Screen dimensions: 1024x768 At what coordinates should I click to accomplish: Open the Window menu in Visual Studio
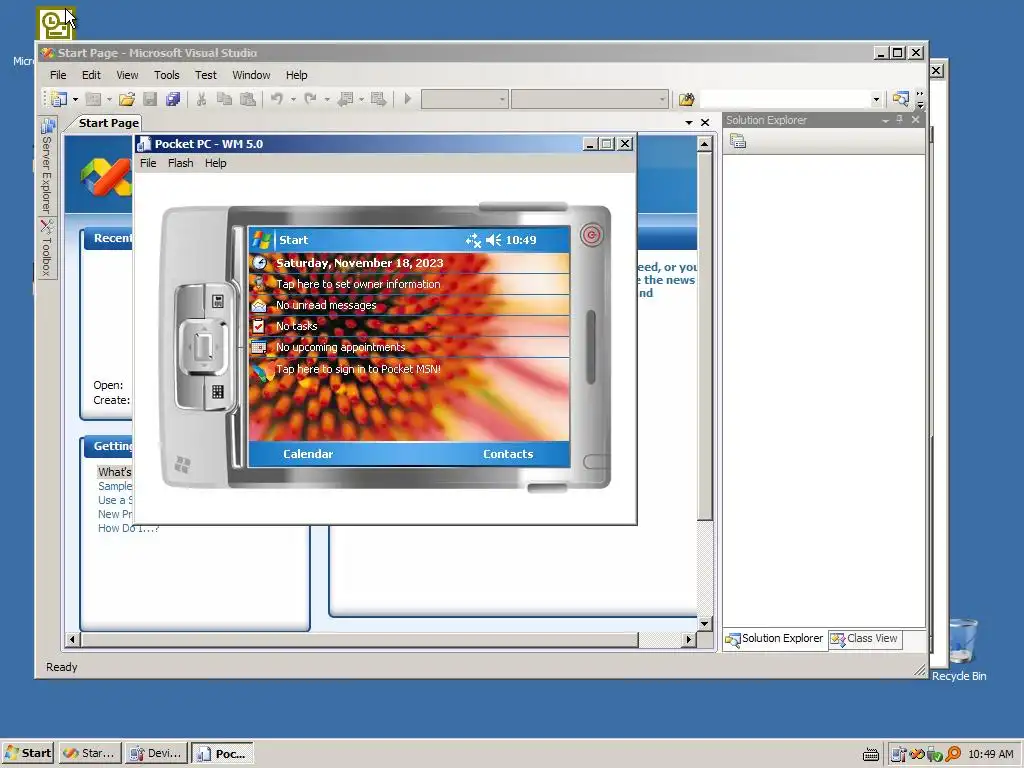click(x=251, y=75)
